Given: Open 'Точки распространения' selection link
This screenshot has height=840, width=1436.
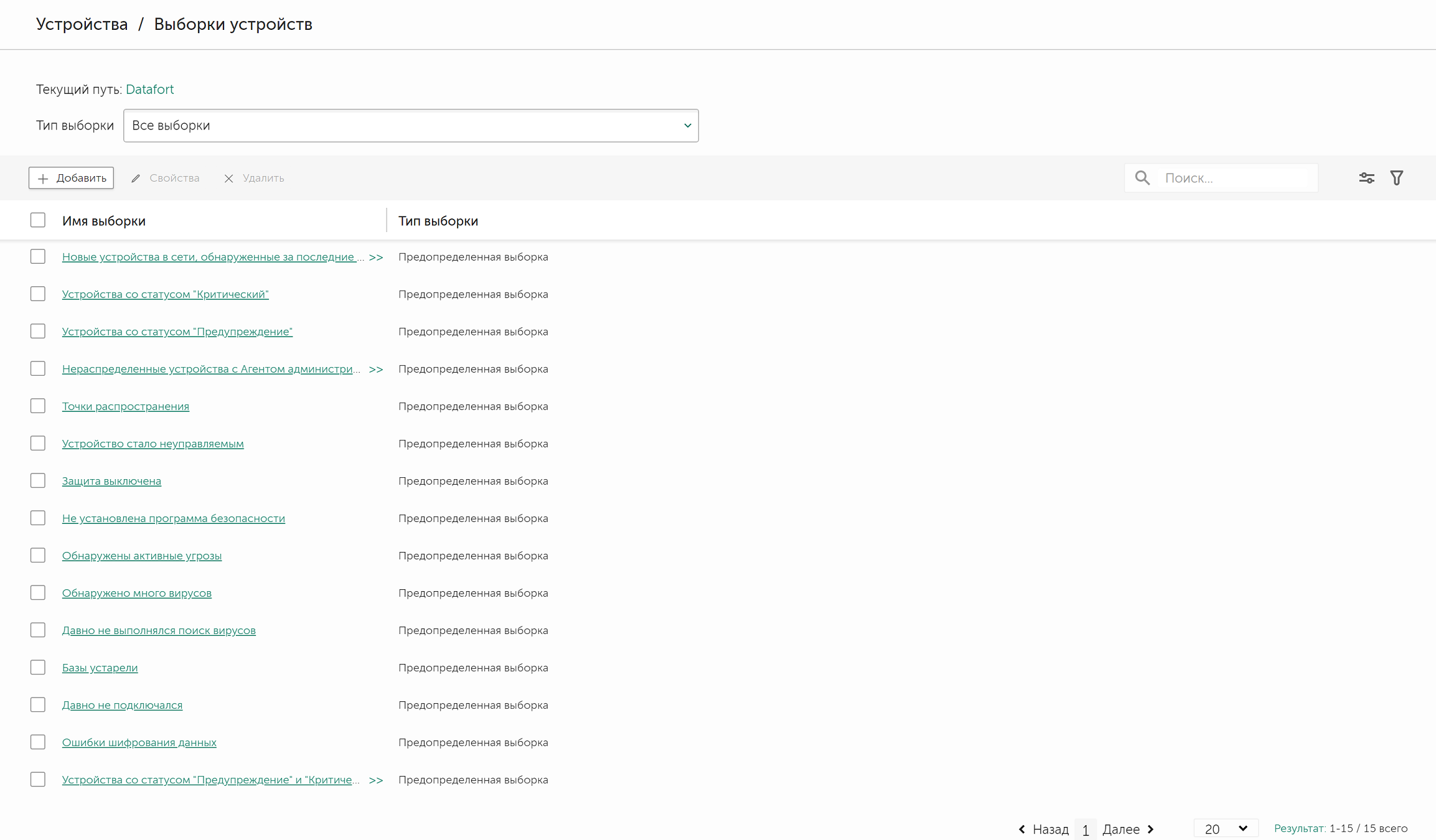Looking at the screenshot, I should [x=126, y=406].
